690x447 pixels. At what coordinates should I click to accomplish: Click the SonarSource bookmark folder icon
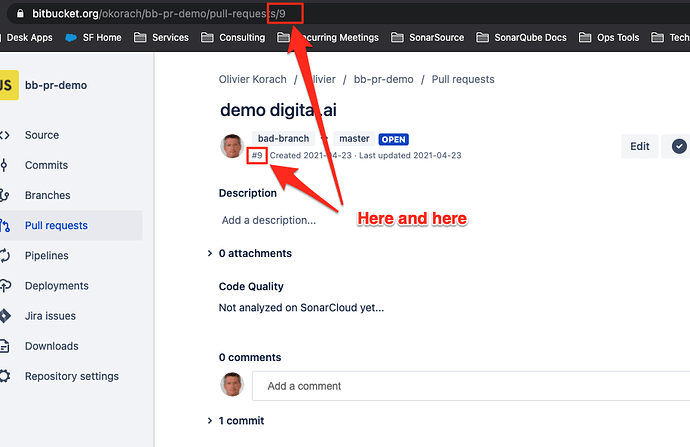[x=397, y=37]
